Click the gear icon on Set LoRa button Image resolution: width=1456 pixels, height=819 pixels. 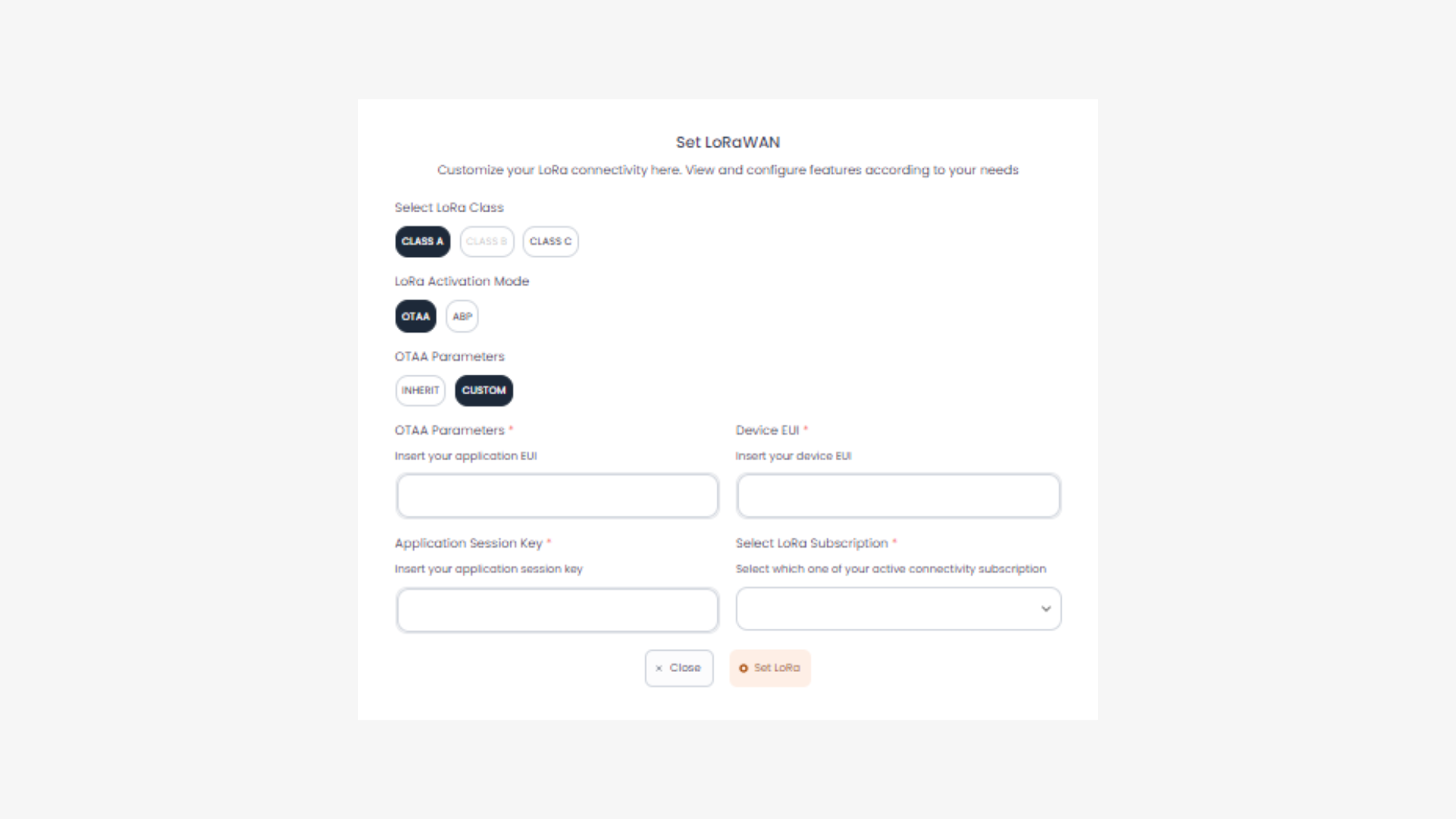pos(744,668)
